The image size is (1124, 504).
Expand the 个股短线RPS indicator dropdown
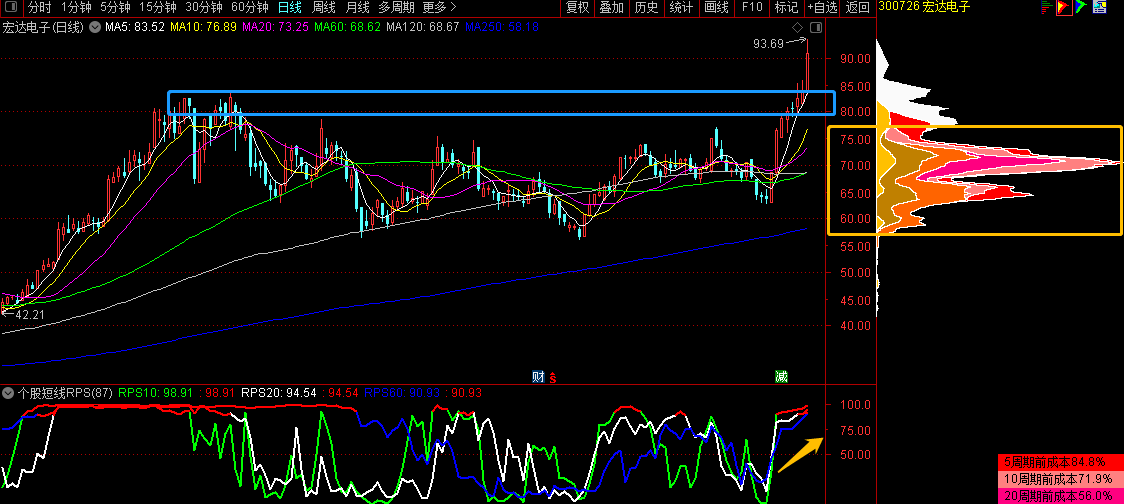9,393
